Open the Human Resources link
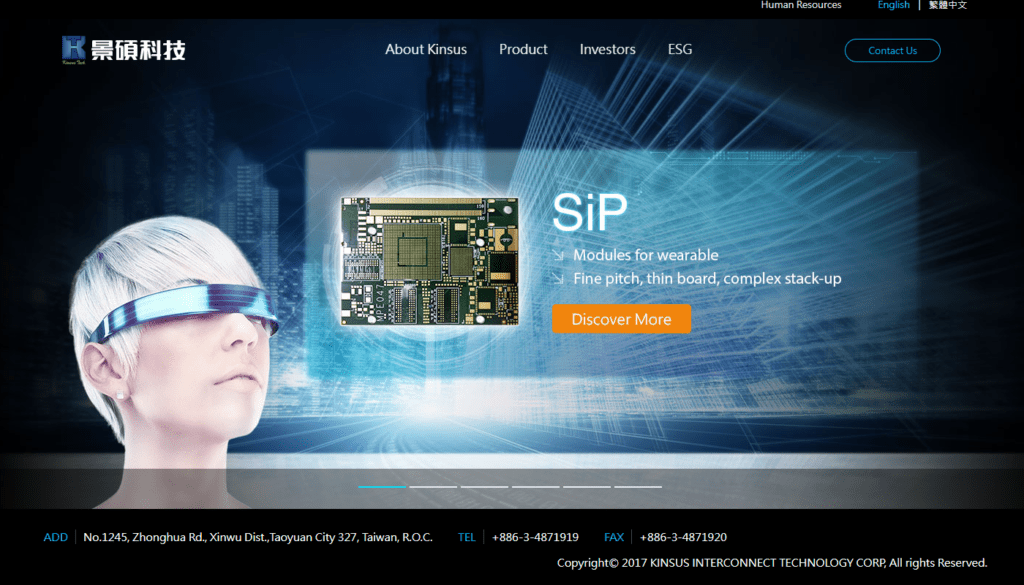 point(801,5)
